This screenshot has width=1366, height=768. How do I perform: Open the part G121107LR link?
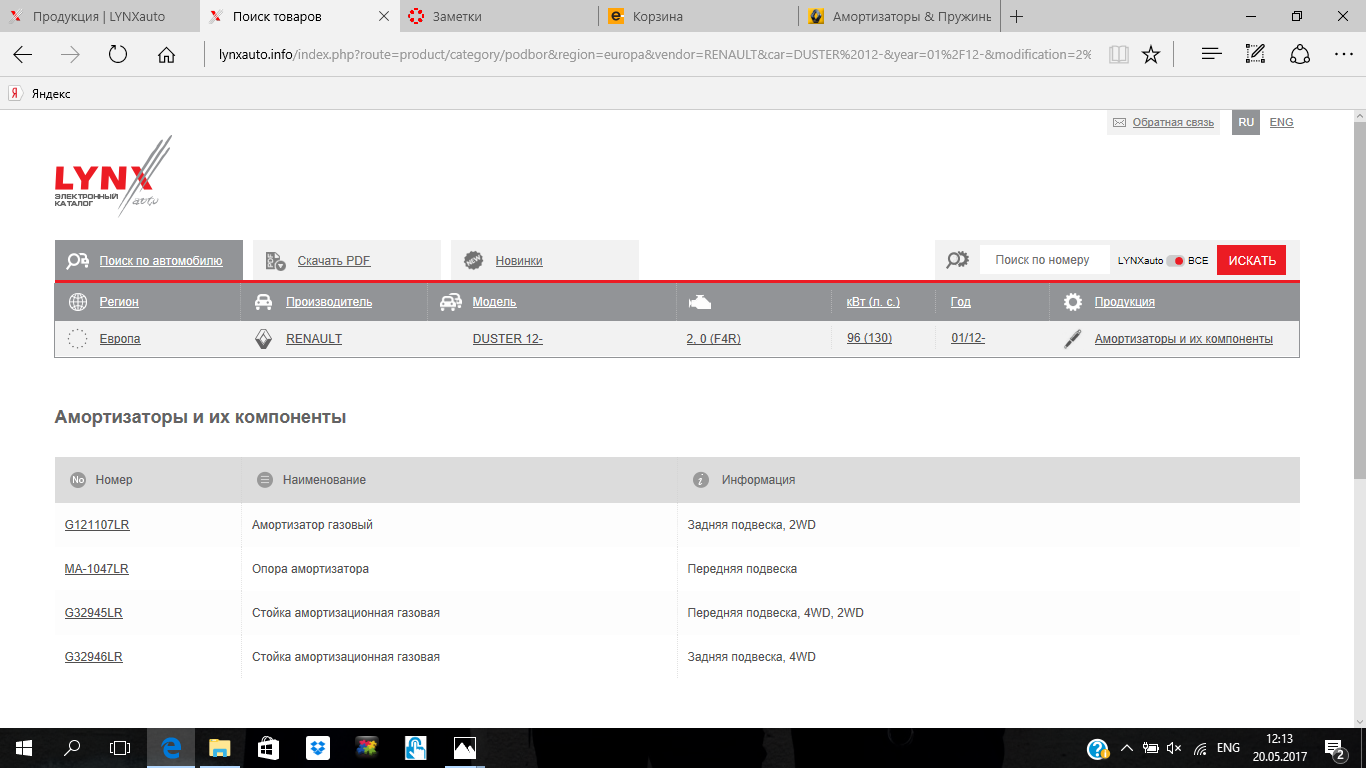click(97, 525)
